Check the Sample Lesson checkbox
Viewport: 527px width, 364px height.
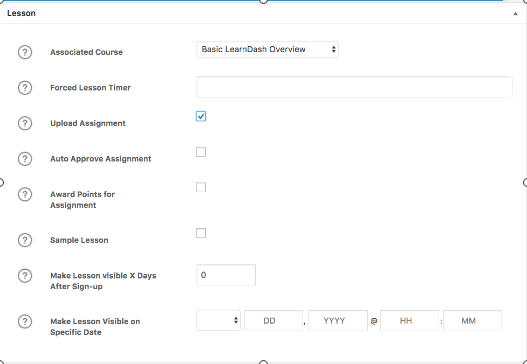click(x=201, y=233)
